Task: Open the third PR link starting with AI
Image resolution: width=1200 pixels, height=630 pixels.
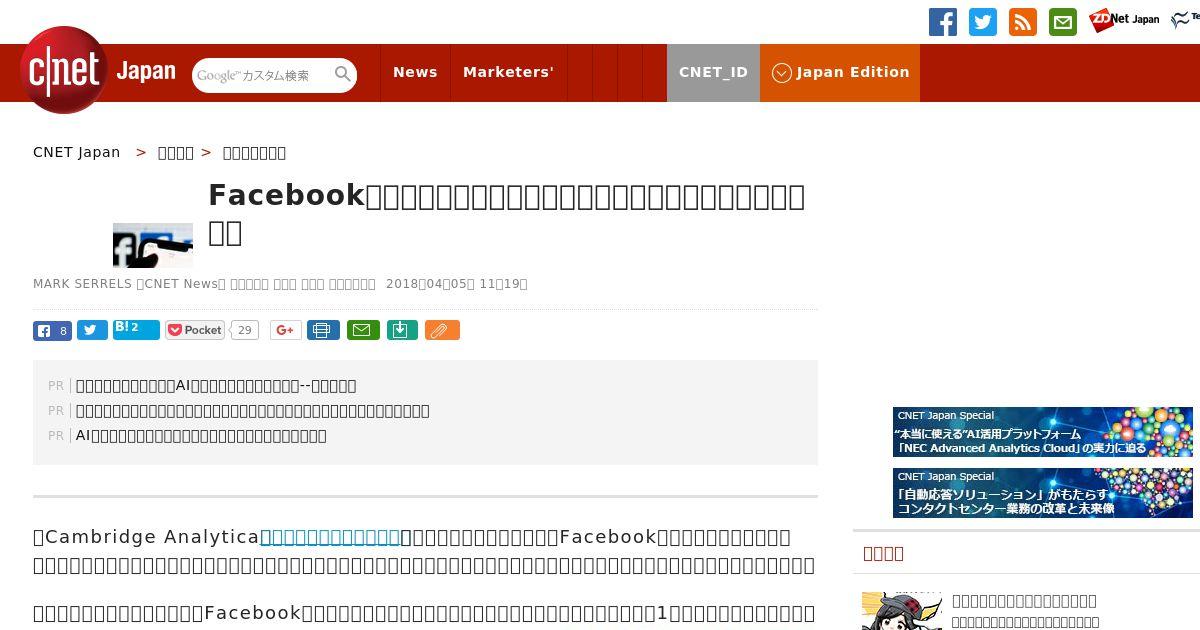Action: (x=201, y=435)
